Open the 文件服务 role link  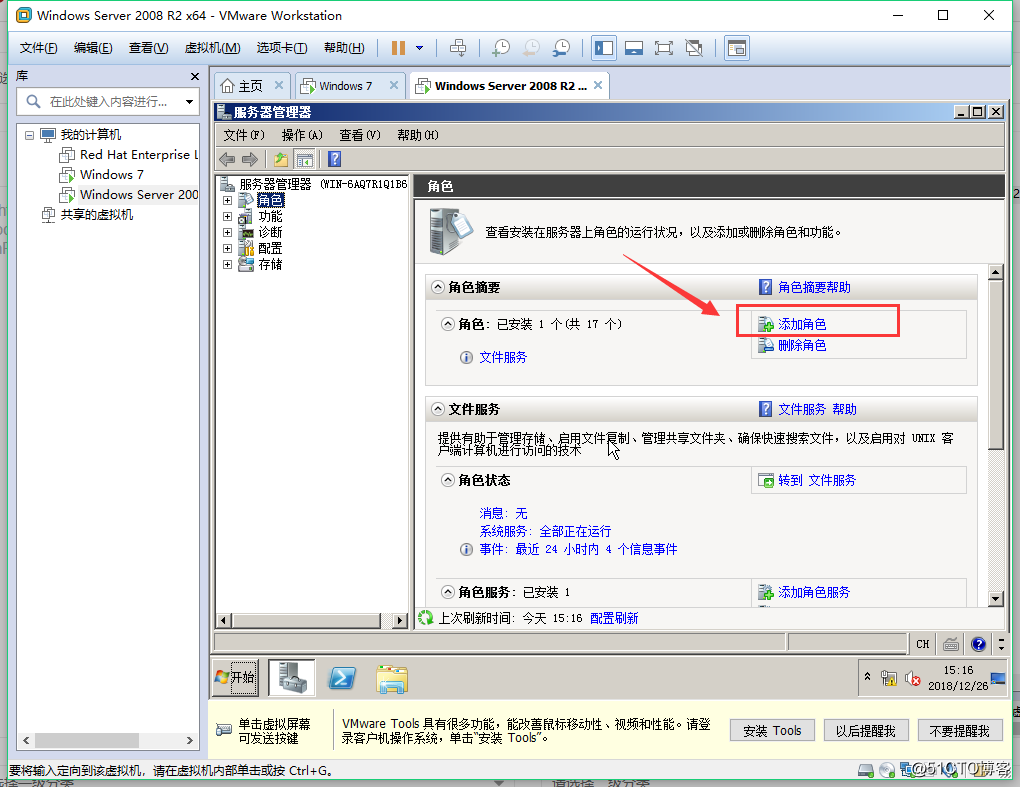click(503, 357)
